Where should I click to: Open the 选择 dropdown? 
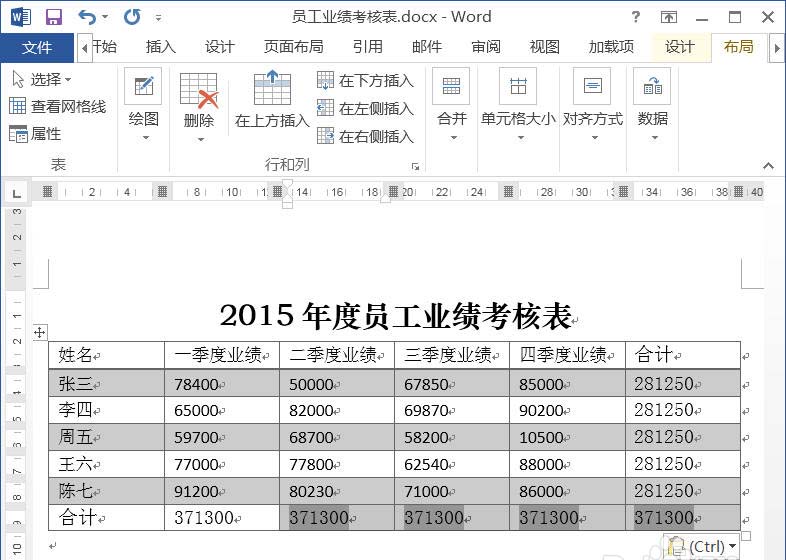click(42, 79)
